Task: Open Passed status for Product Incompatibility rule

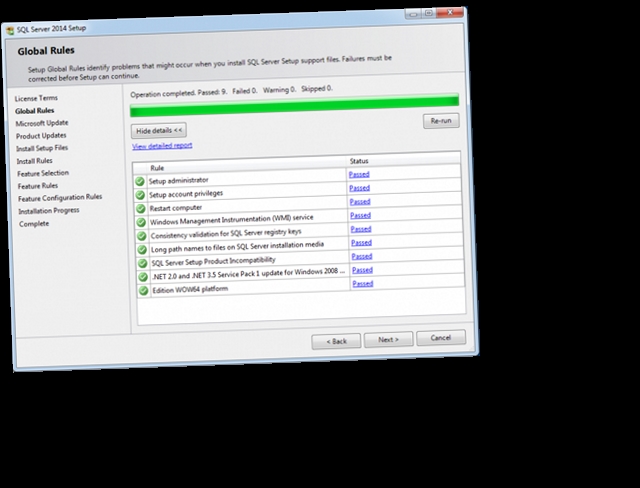Action: [x=362, y=256]
